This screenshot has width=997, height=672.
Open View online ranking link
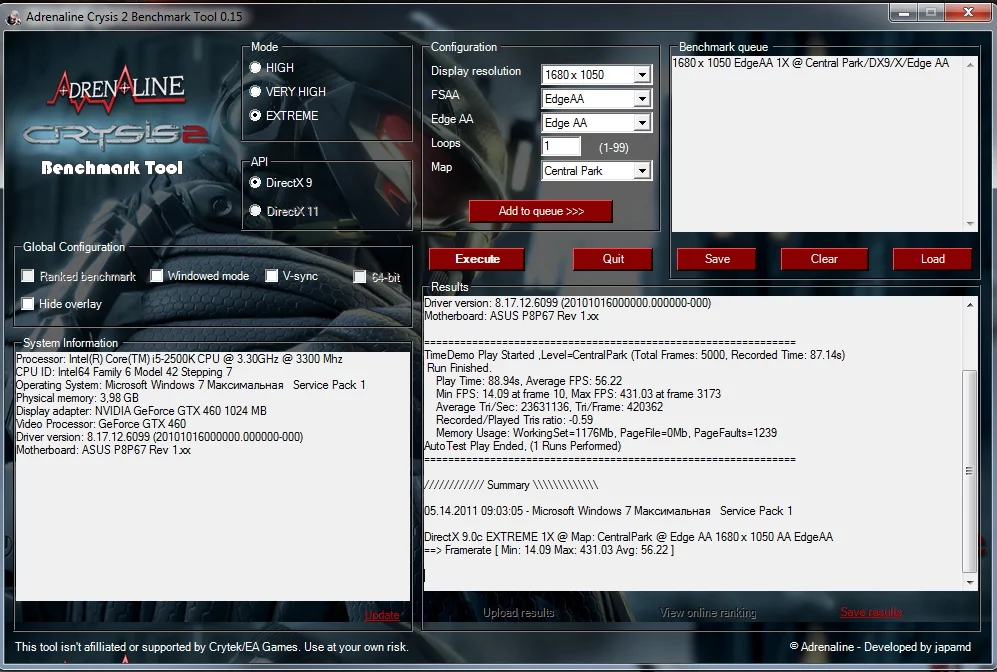pos(708,612)
